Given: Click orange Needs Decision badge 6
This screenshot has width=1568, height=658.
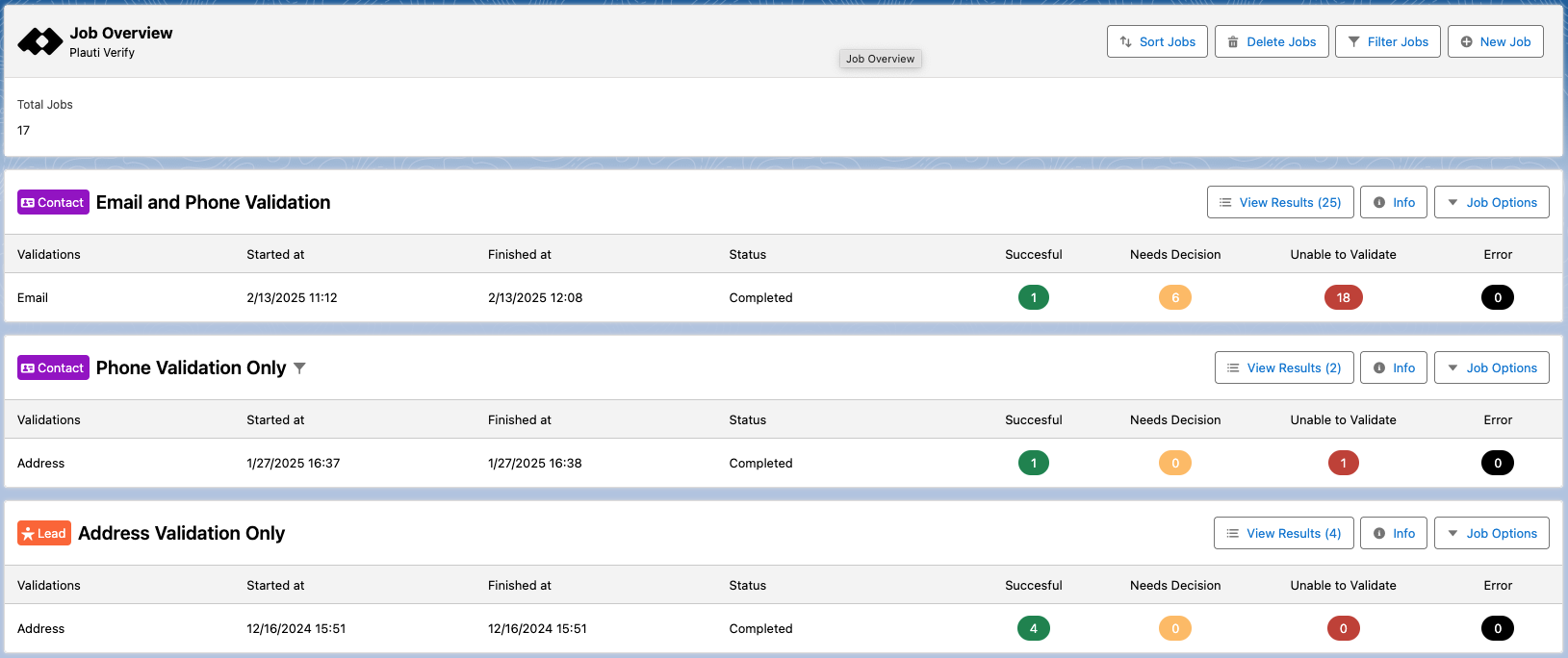Looking at the screenshot, I should (1175, 297).
